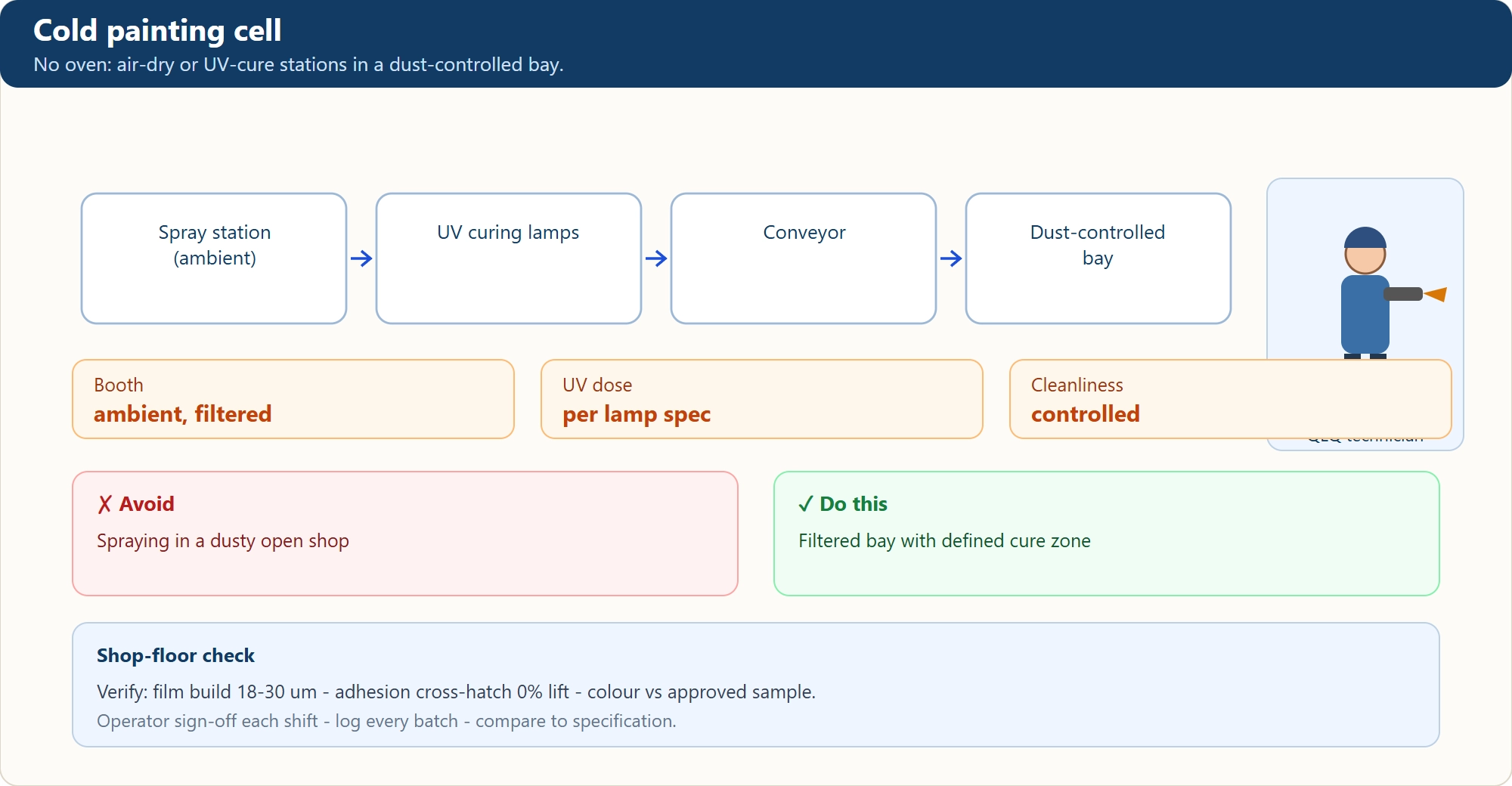Screen dimensions: 1512x786
Task: Click the 'Operator sign-off each shift' line
Action: click(386, 721)
